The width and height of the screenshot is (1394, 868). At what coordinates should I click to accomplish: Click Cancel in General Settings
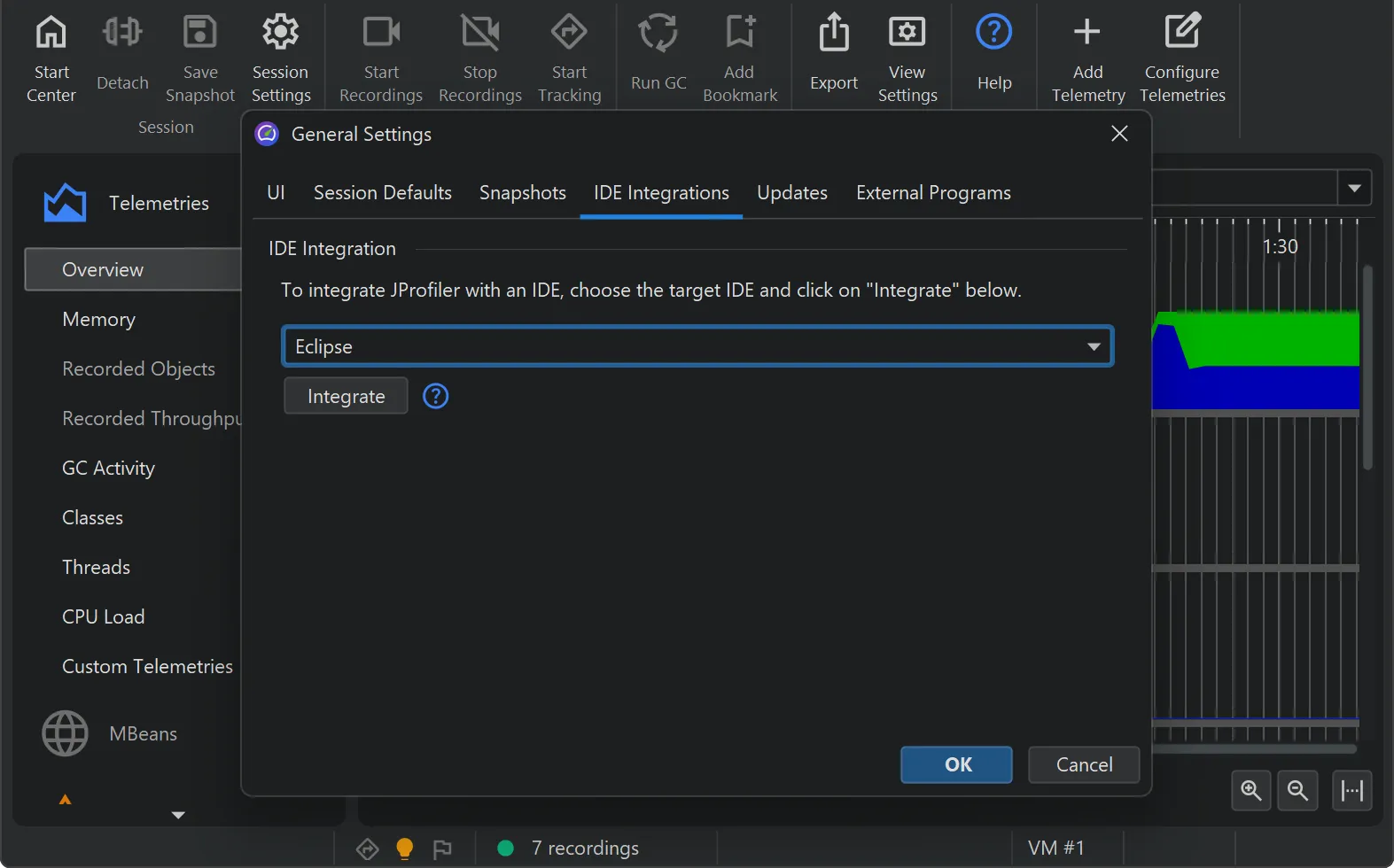[1084, 764]
